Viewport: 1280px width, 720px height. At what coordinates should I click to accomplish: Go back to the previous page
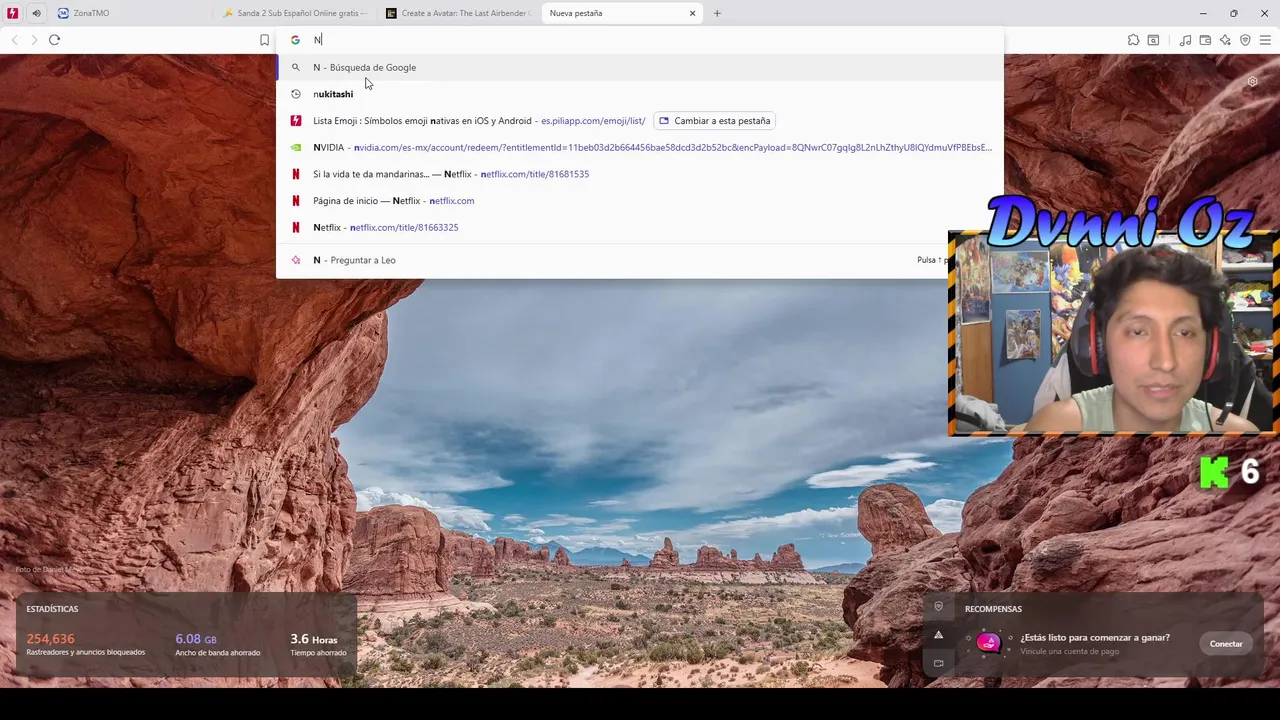click(14, 40)
